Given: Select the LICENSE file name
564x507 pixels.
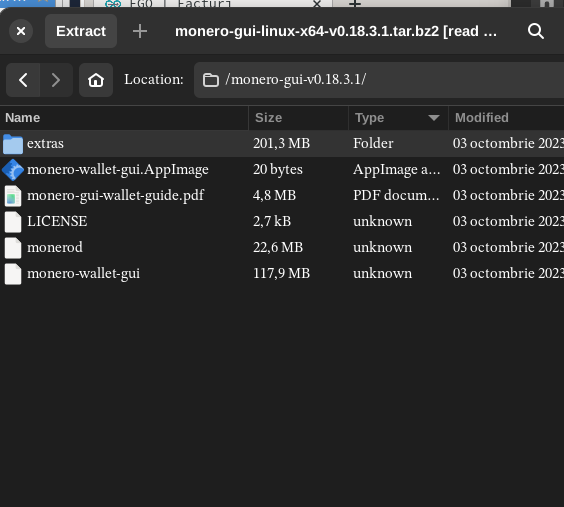Looking at the screenshot, I should [x=57, y=221].
